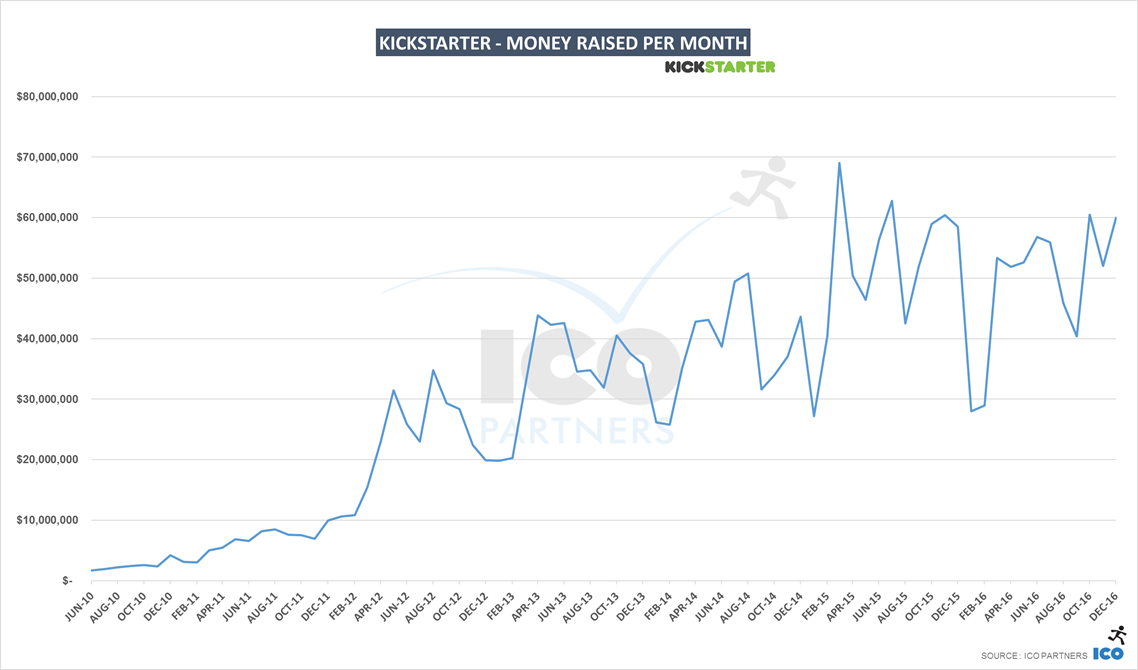The image size is (1138, 670).
Task: Click the $- zero label on y-axis
Action: click(x=67, y=581)
